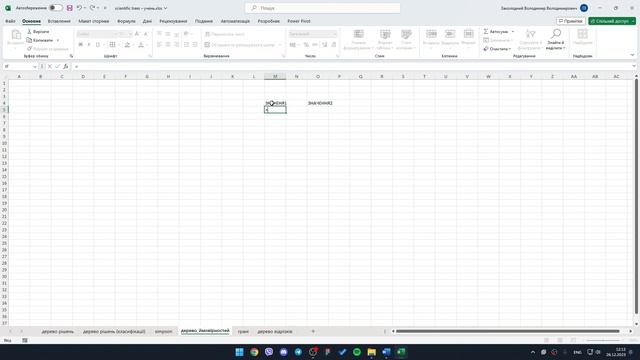
Task: Click the Search box in the title bar
Action: 322,8
